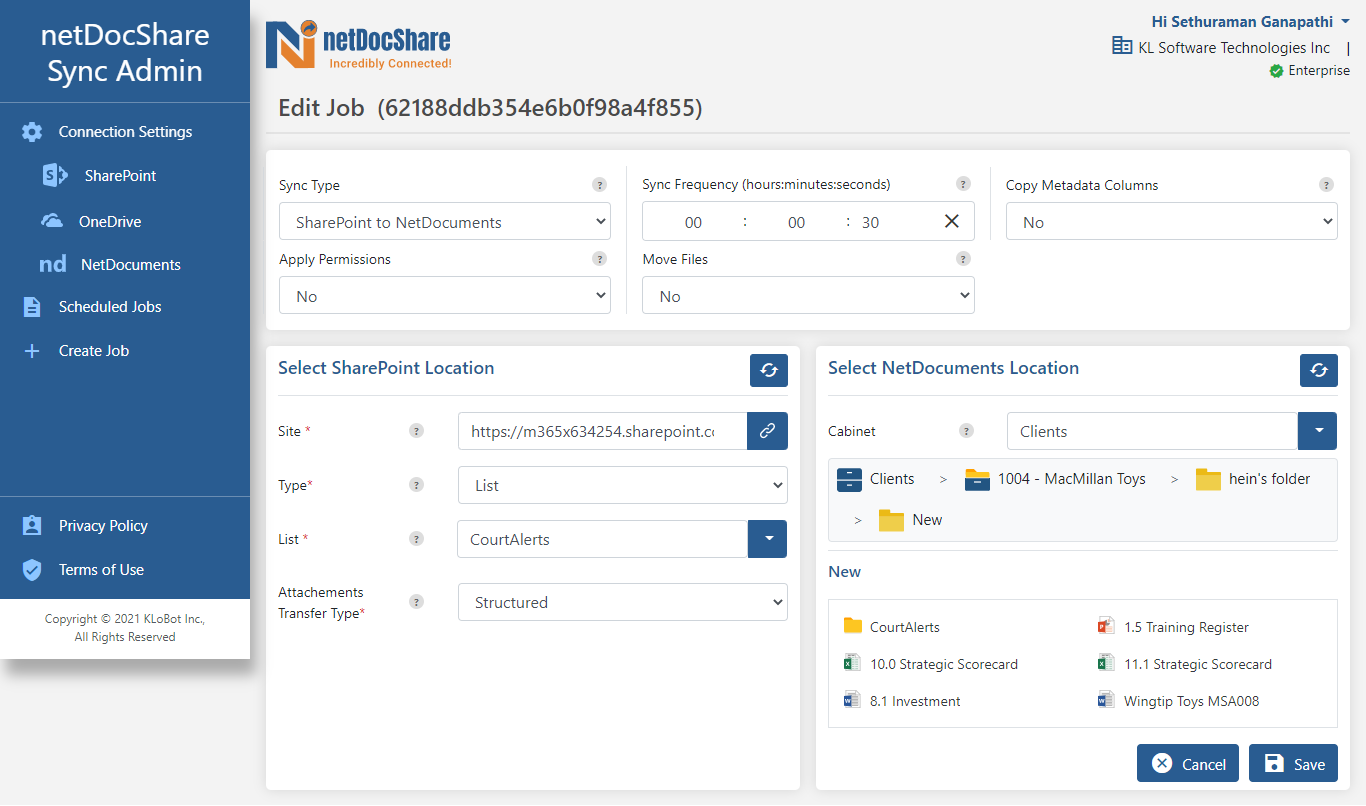Click the Scheduled Jobs document icon

click(32, 307)
